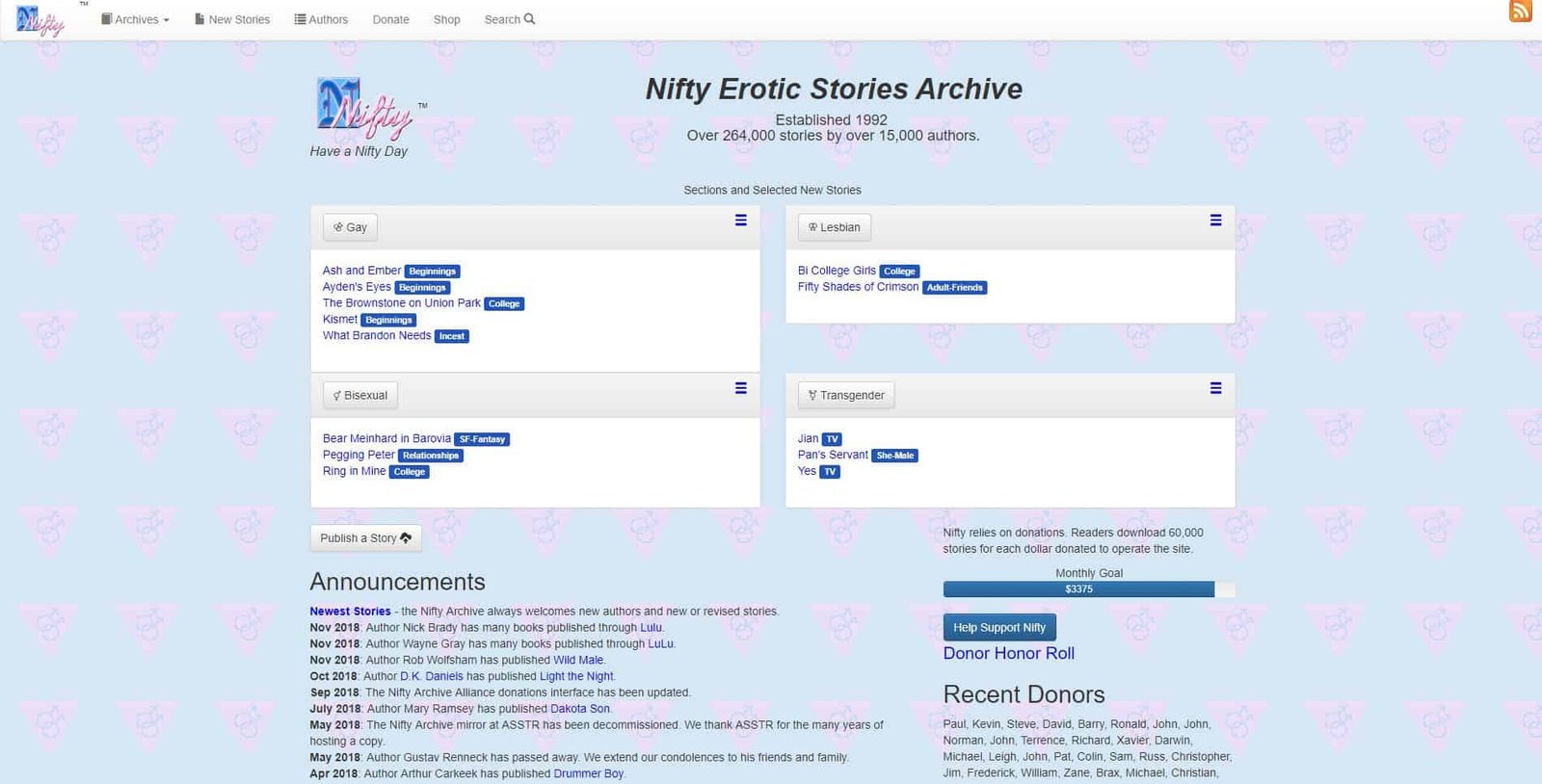Open the Light the Night link

coord(576,676)
